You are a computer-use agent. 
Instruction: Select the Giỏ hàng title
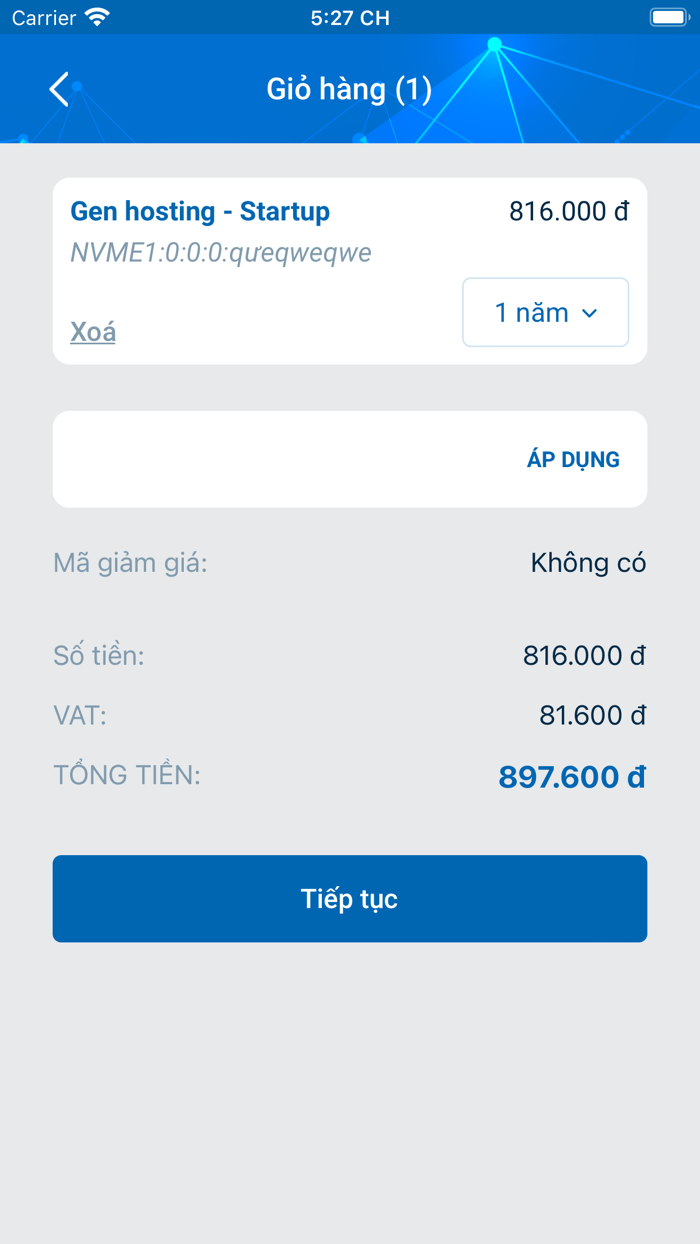[x=349, y=89]
